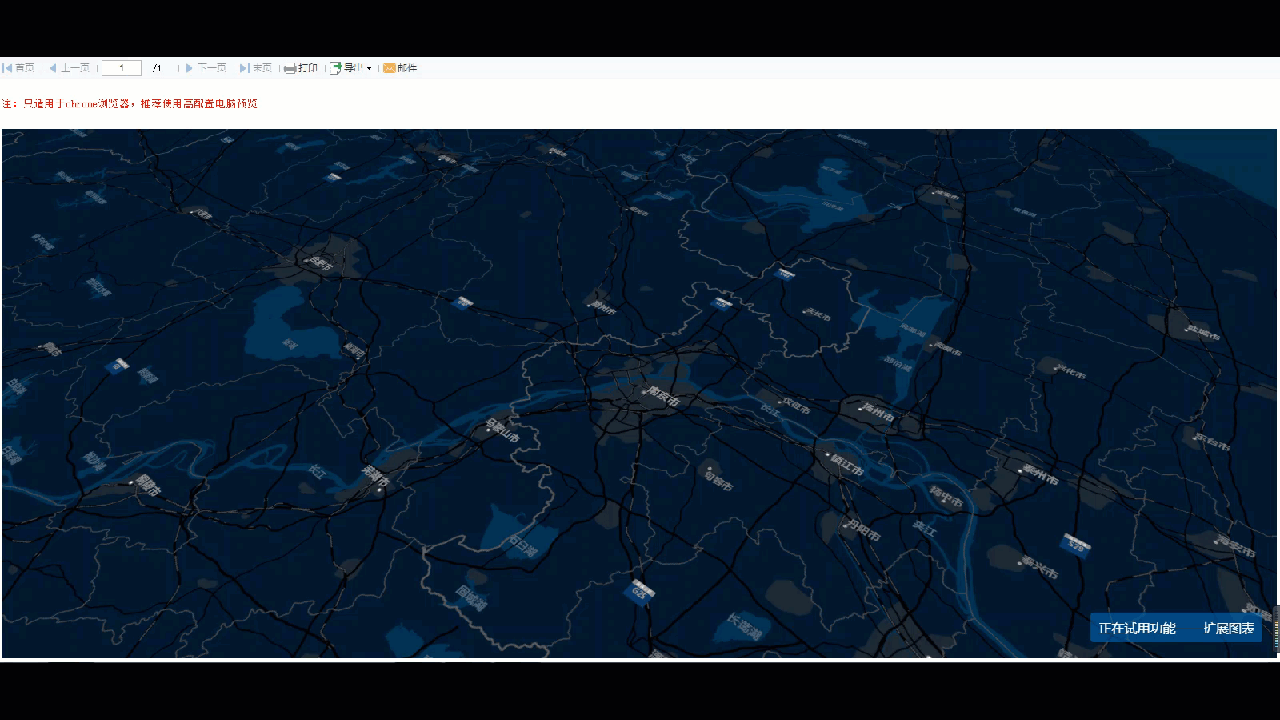Click the highway shield near 泰兴市

(x=1075, y=544)
